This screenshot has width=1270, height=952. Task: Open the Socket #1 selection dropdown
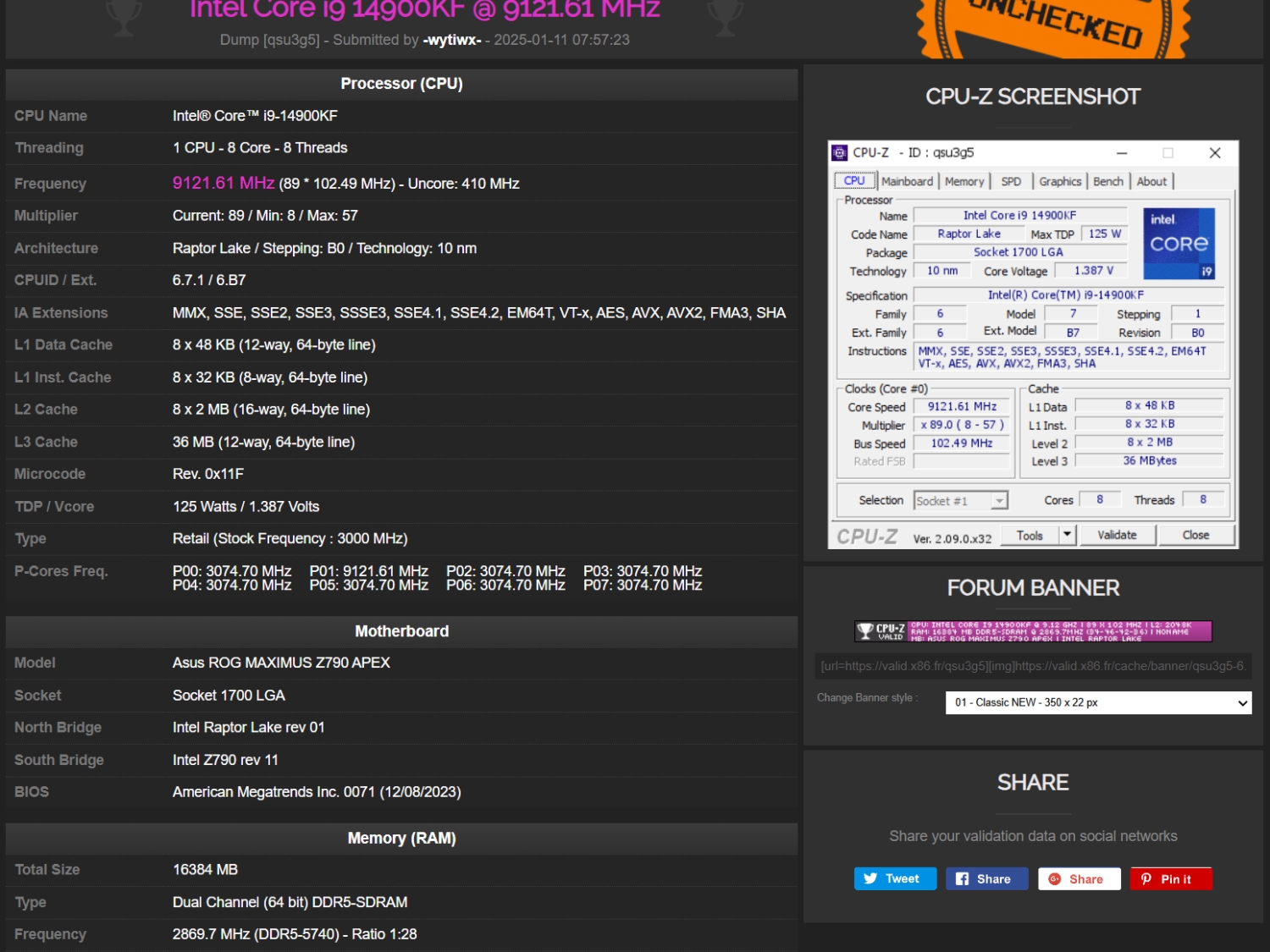[x=997, y=500]
